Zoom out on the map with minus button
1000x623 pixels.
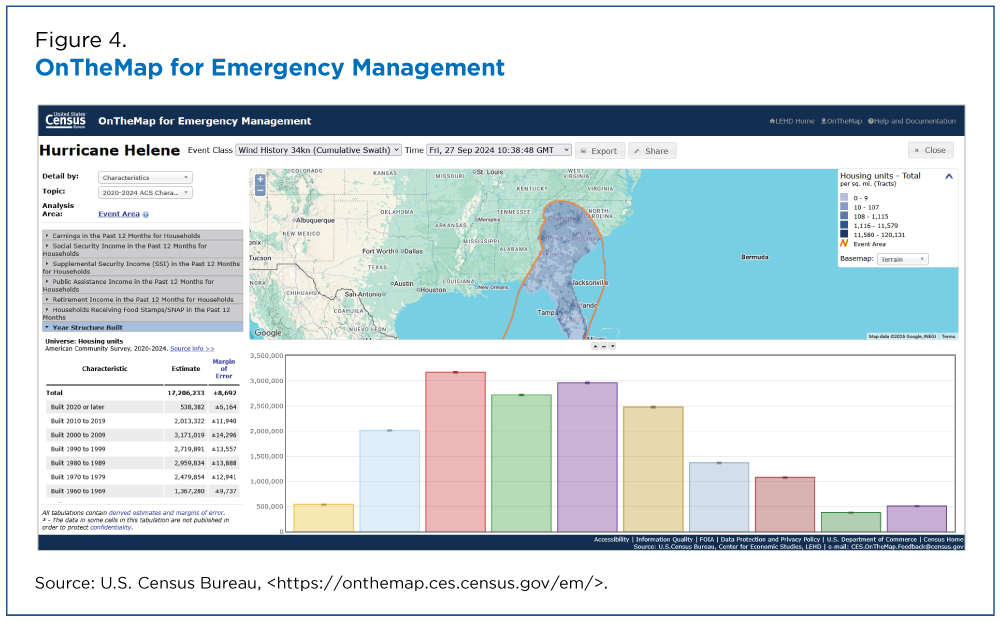(260, 190)
